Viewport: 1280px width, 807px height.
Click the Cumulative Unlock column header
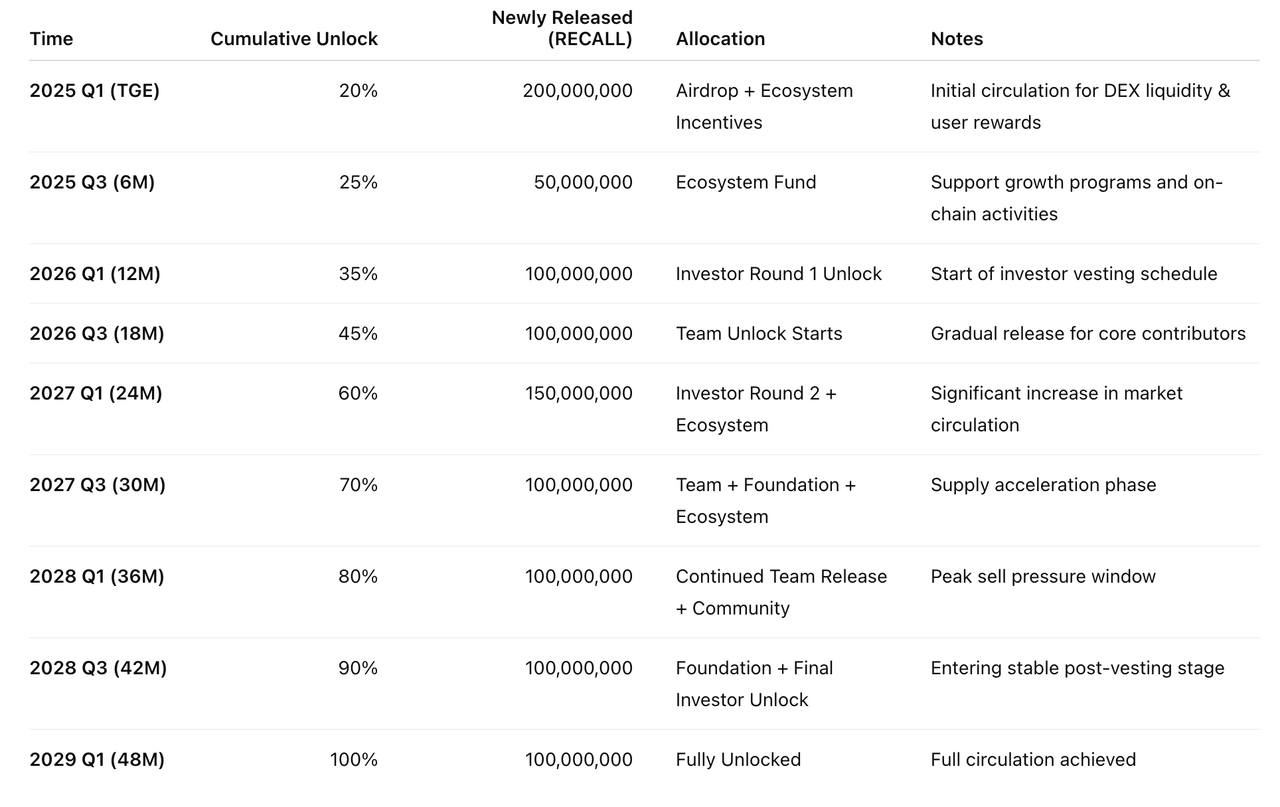294,39
